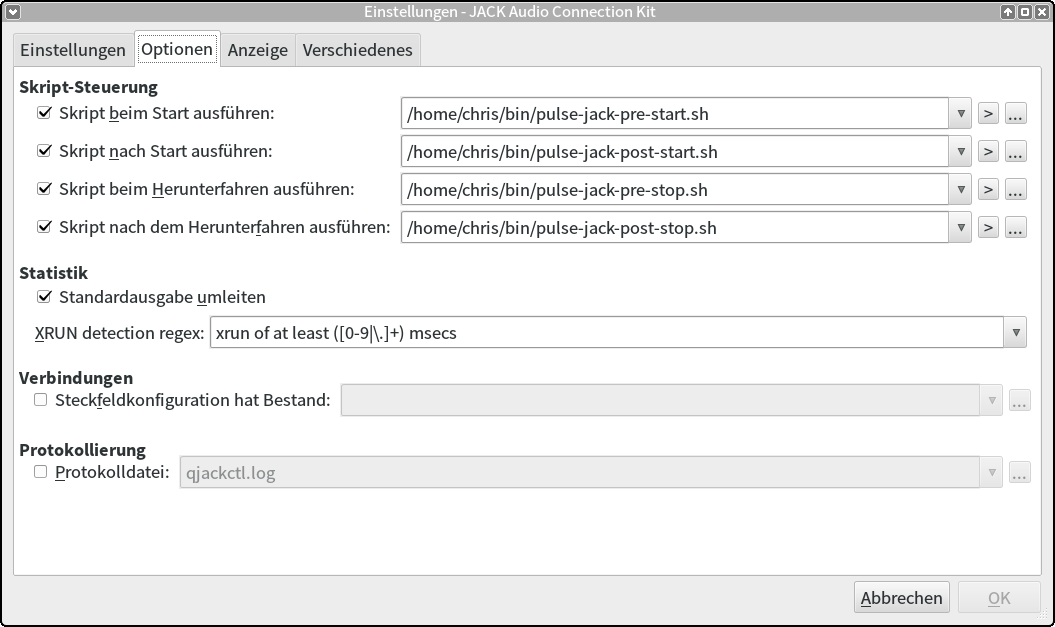Open the Anzeige tab
The image size is (1055, 627).
258,50
